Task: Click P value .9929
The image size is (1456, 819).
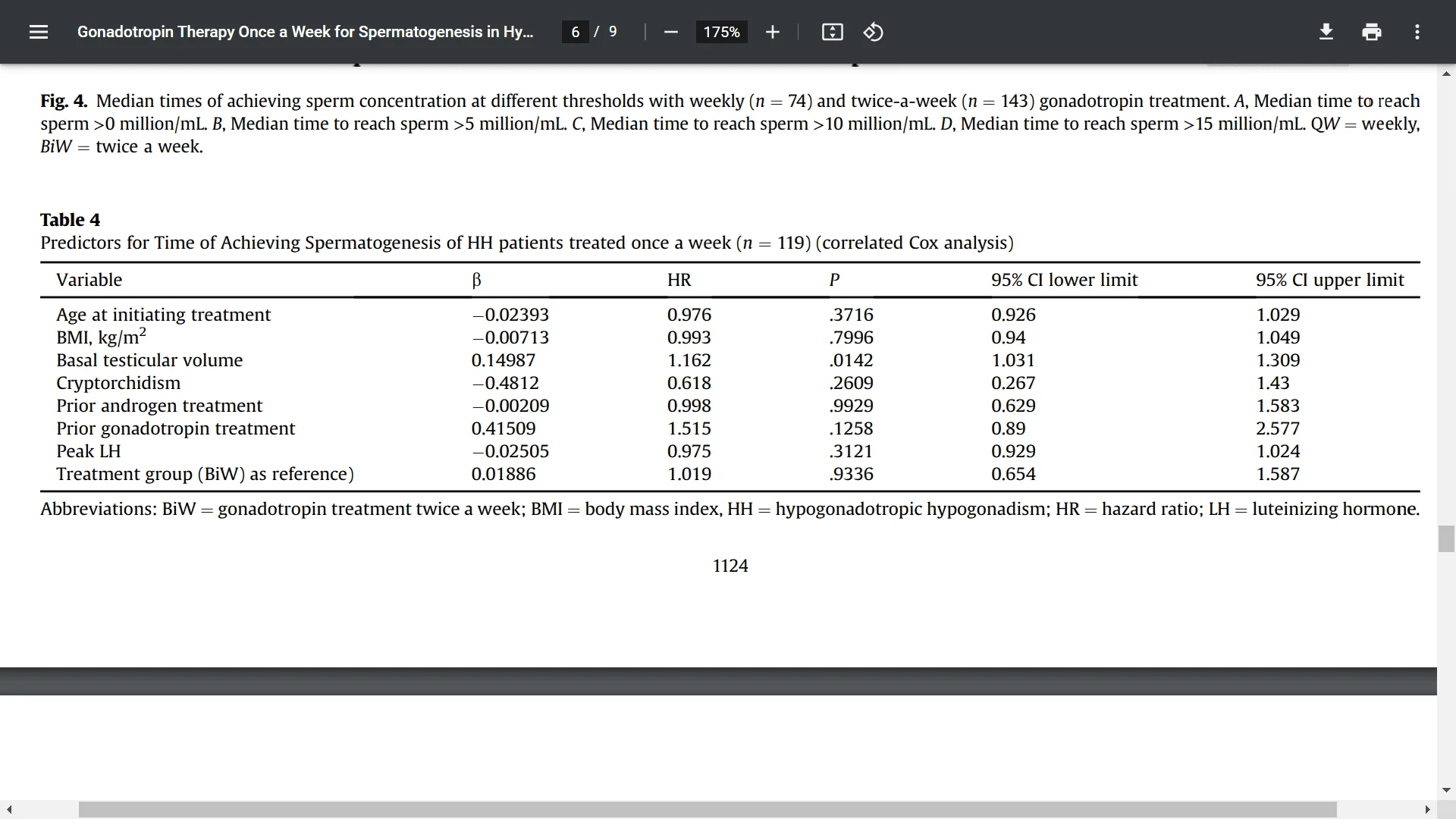Action: click(851, 406)
